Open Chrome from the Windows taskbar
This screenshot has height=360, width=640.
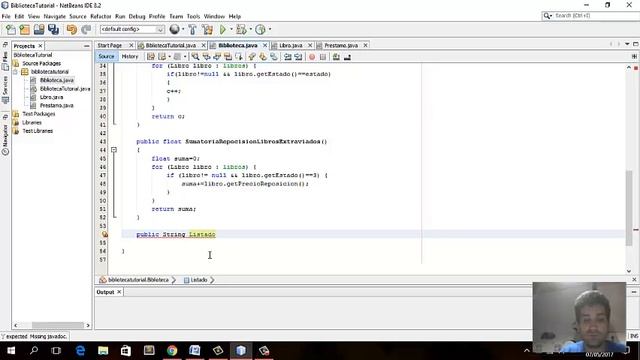172,351
